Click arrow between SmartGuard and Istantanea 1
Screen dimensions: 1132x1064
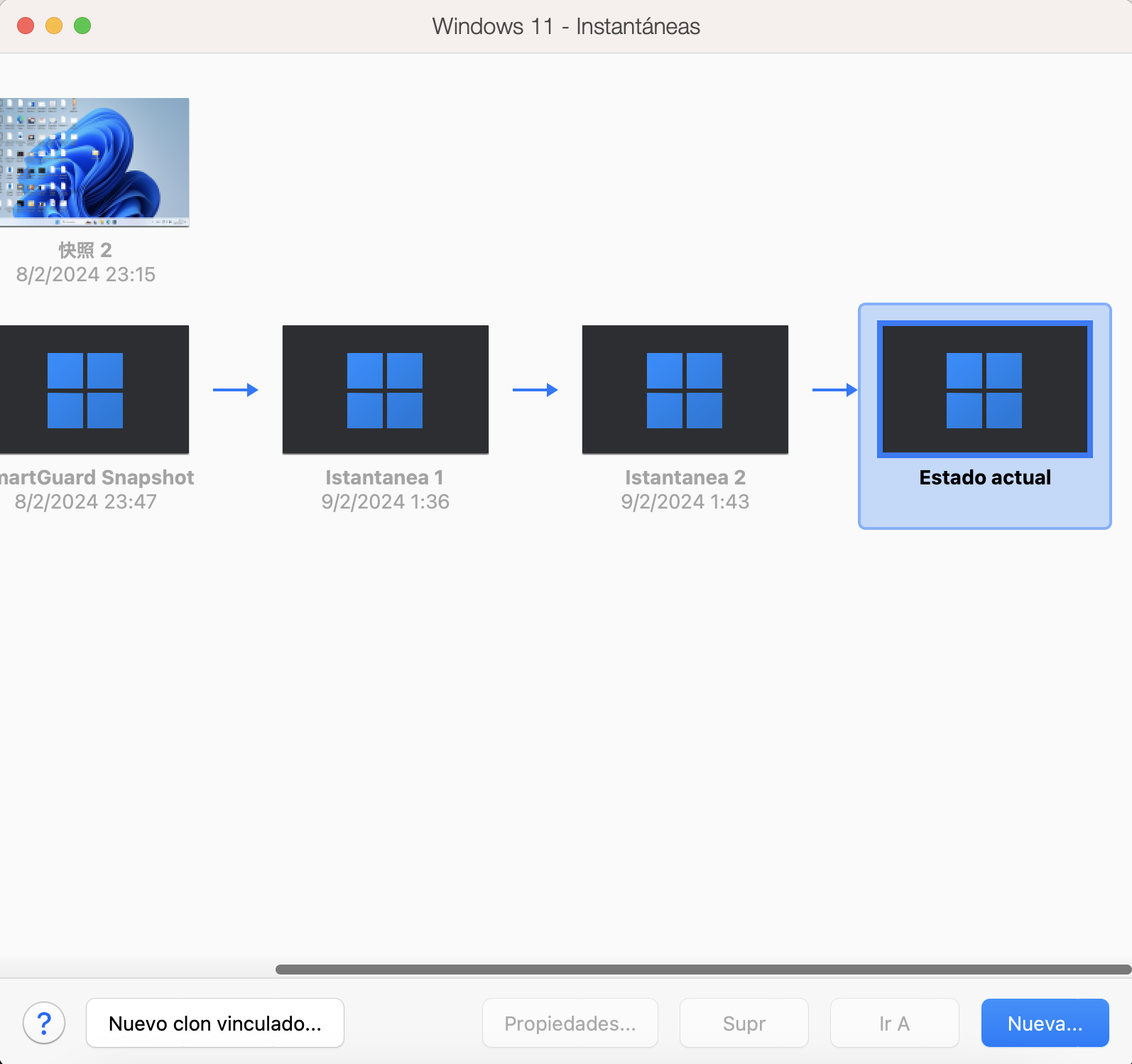point(235,390)
